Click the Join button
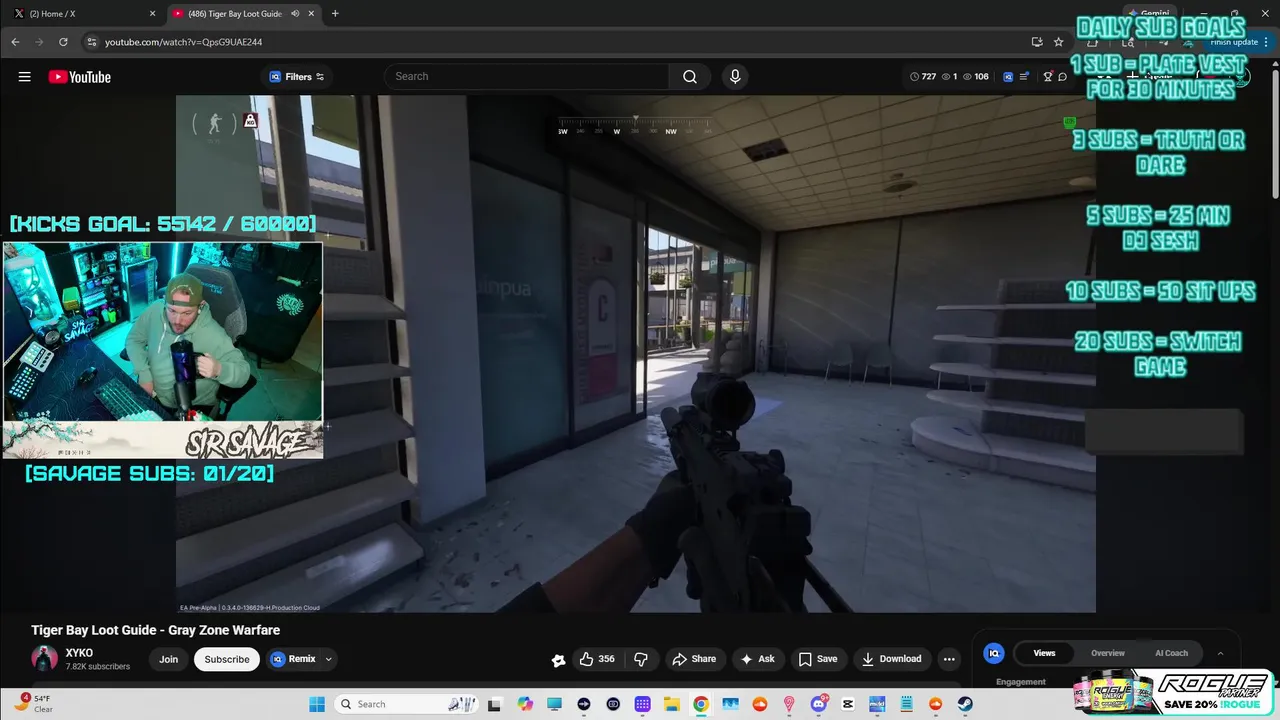The height and width of the screenshot is (720, 1280). pos(168,659)
